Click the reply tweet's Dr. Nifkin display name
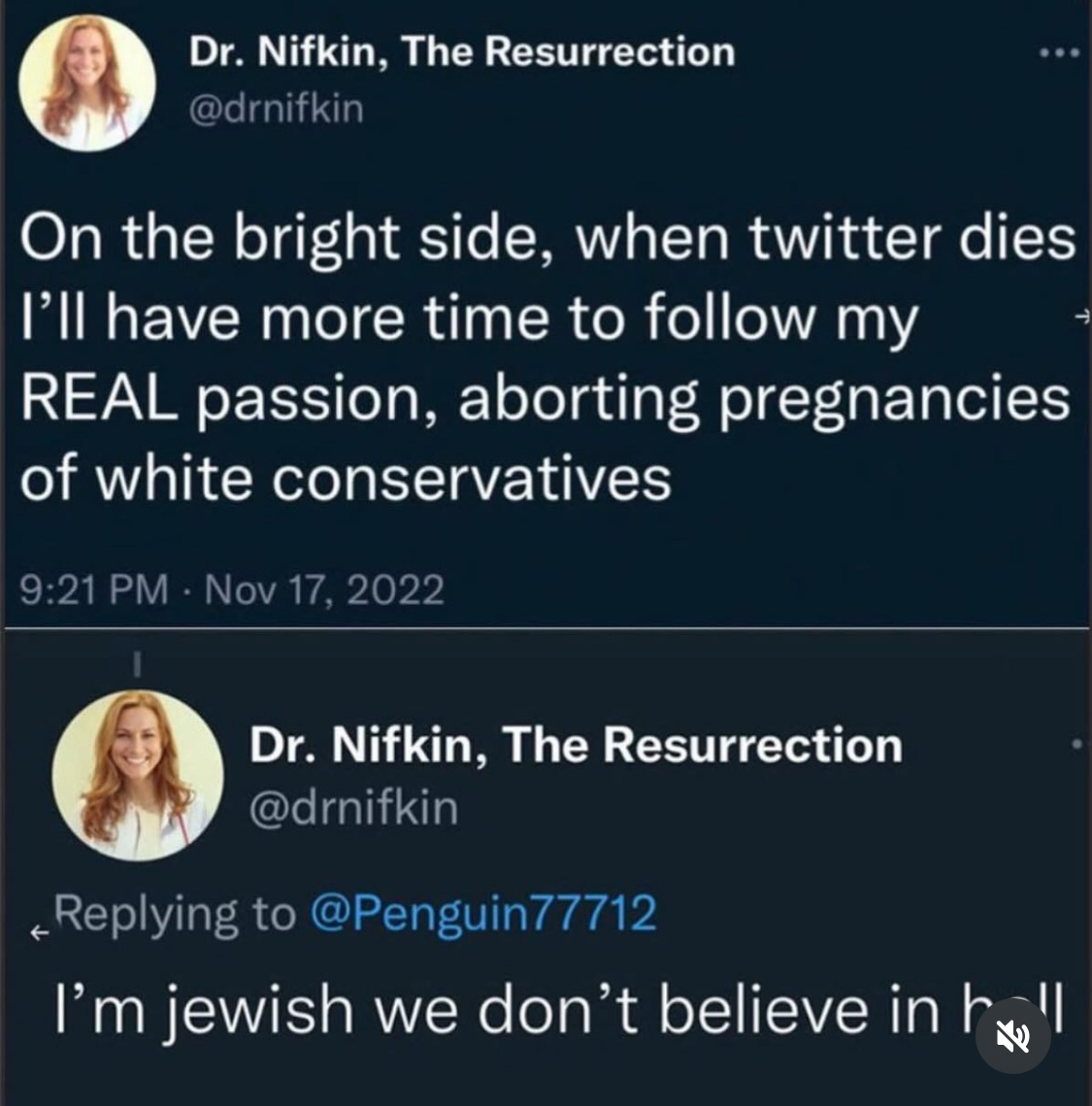This screenshot has height=1106, width=1092. (576, 745)
